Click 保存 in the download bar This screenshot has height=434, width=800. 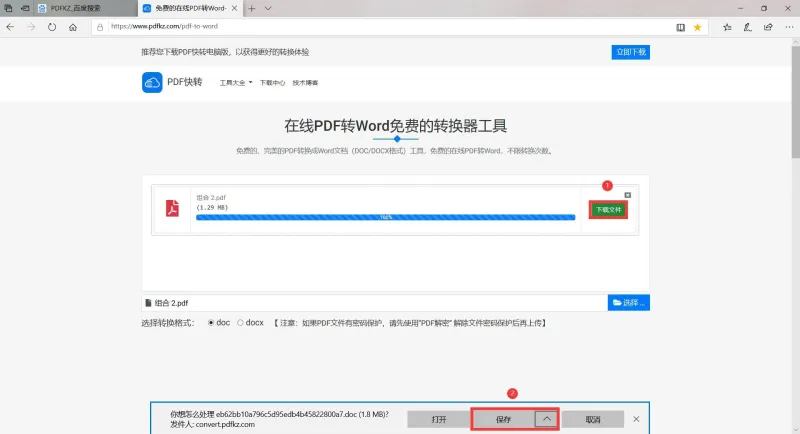504,419
